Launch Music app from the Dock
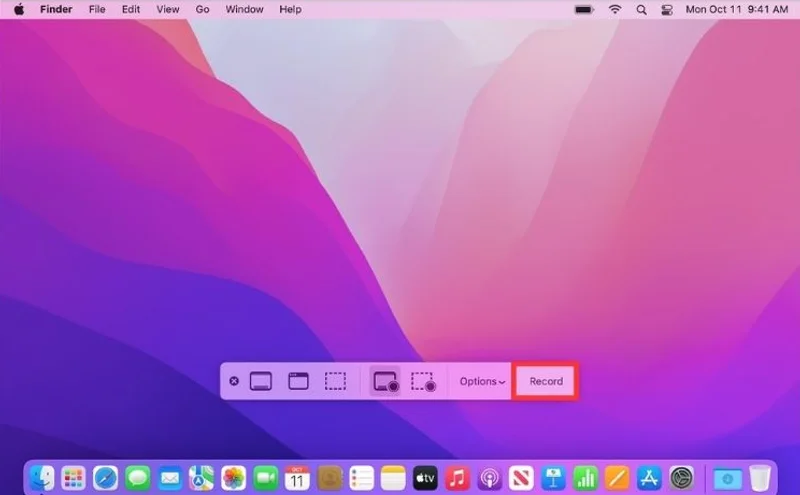 point(458,478)
